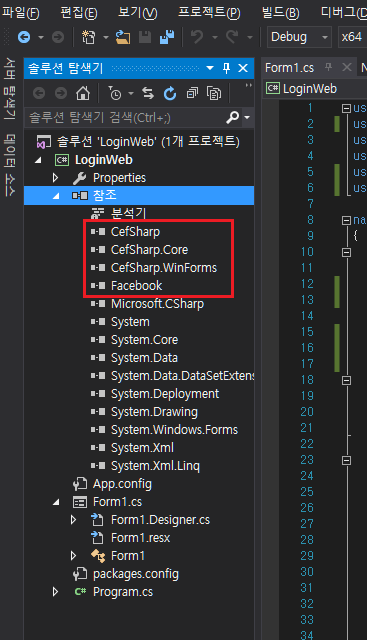The width and height of the screenshot is (367, 640).
Task: Open the 서버 탐색기 side tab
Action: (x=9, y=89)
